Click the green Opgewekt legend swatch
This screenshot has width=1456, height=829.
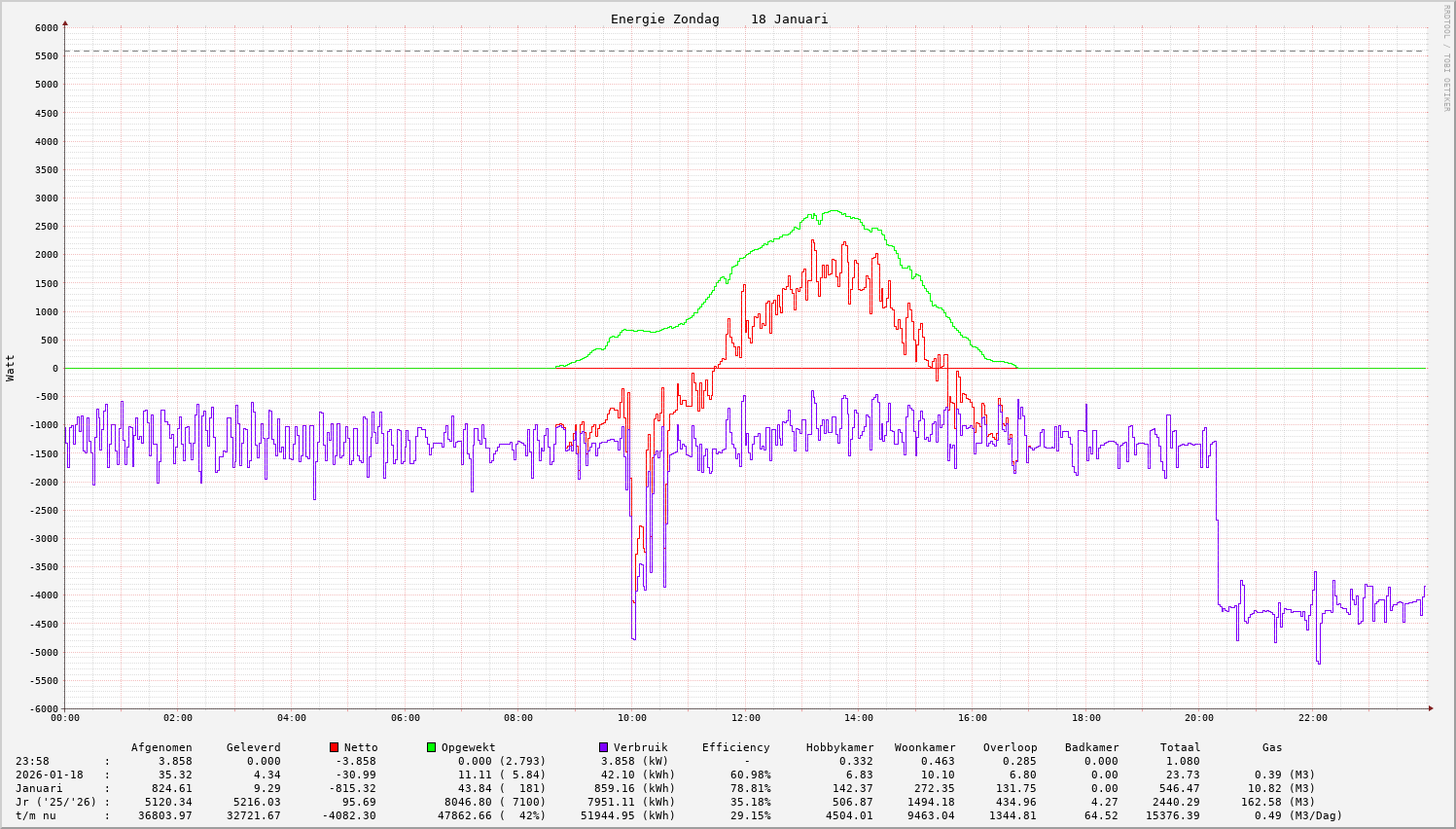[431, 747]
